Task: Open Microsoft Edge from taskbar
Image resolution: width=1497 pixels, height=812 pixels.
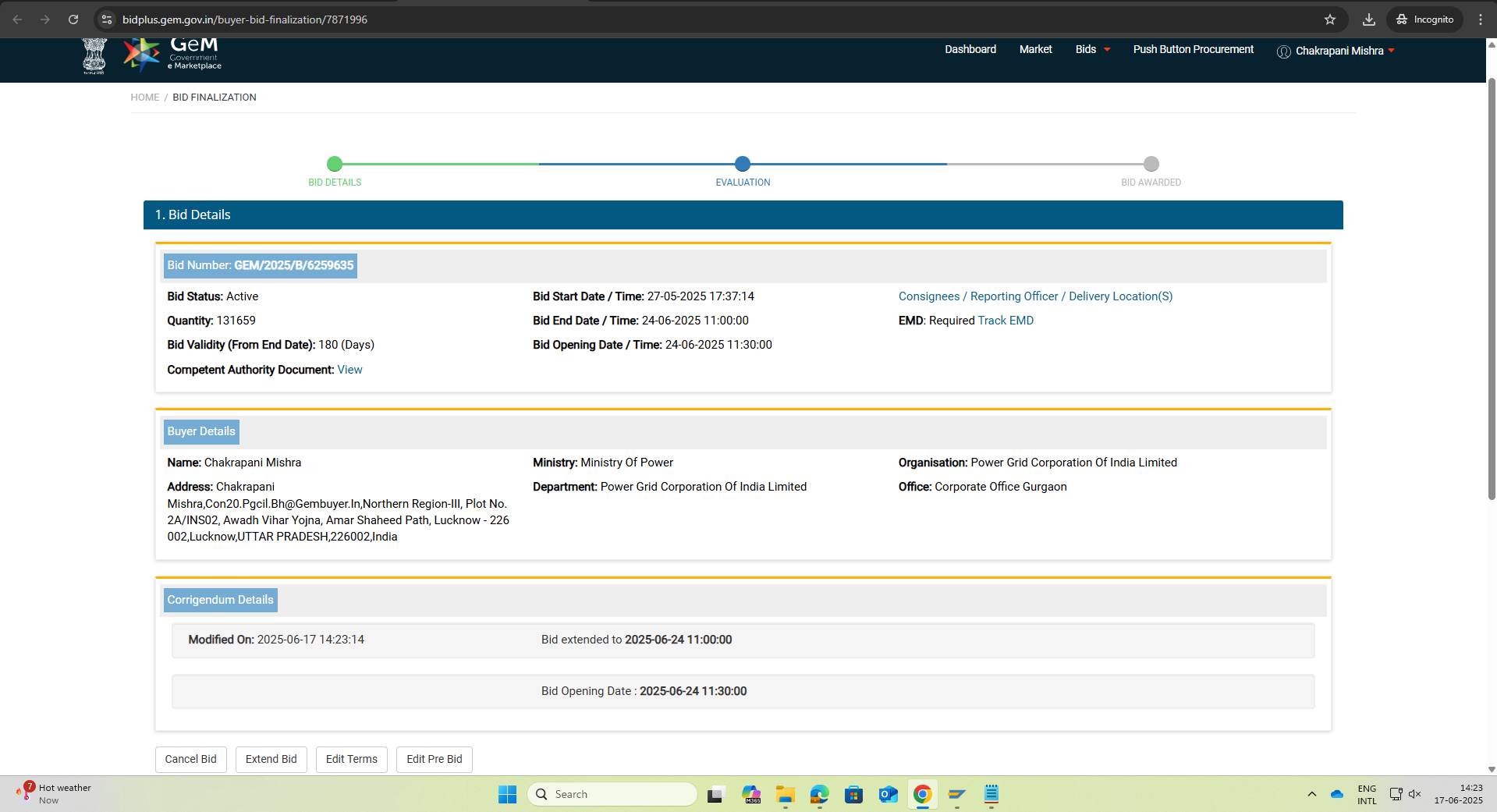Action: [819, 794]
